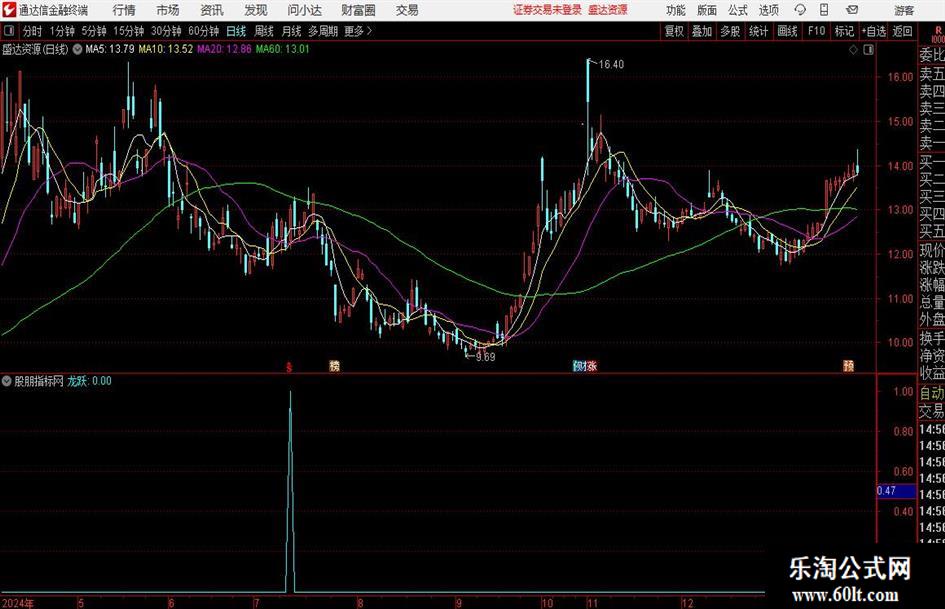Screen dimensions: 945x609
Task: Click the red R 1000 badge
Action: (x=938, y=34)
